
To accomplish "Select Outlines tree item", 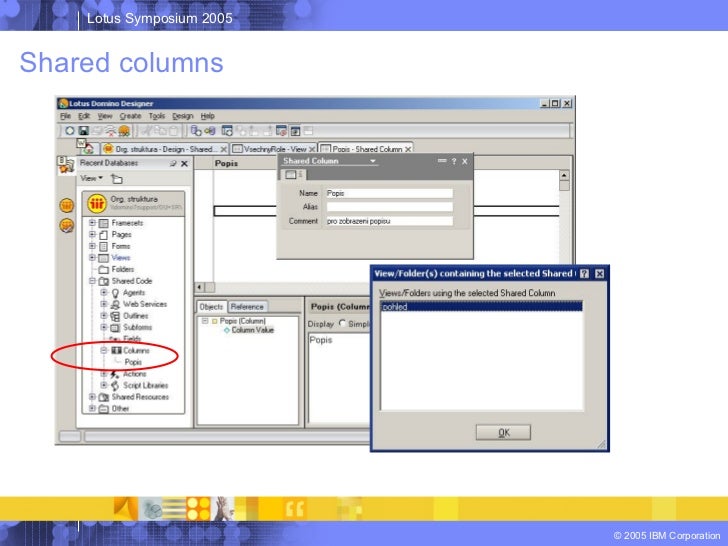I will coord(136,316).
